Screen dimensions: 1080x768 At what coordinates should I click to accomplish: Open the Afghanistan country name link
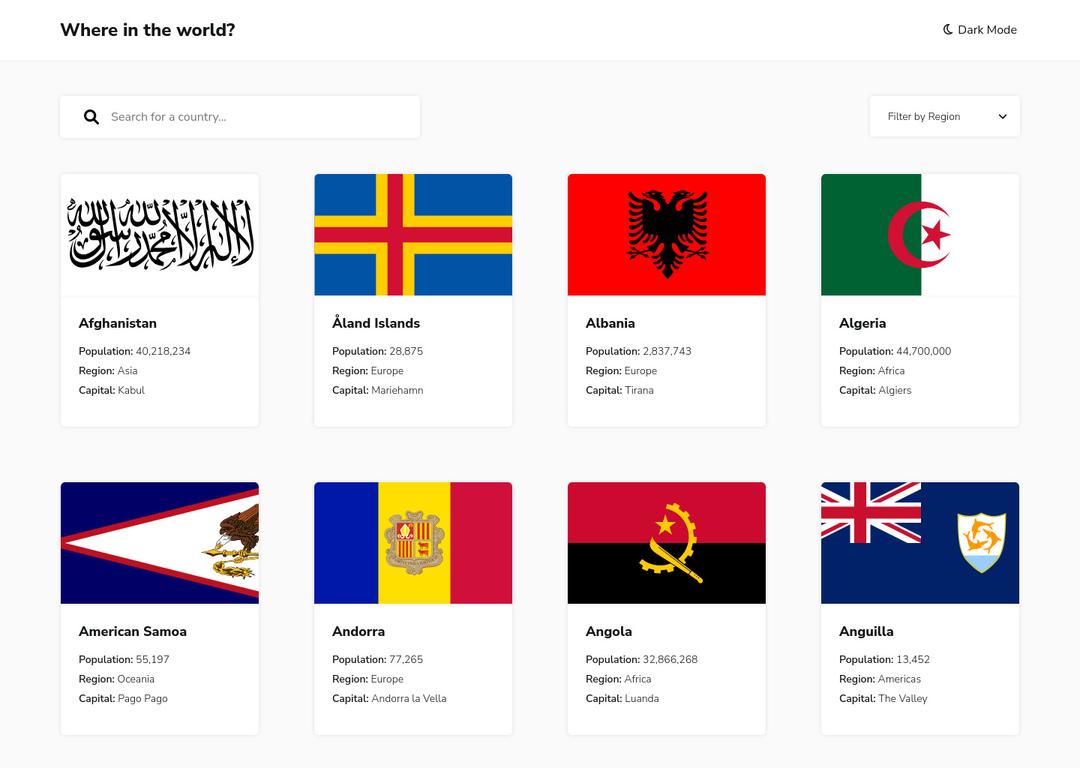point(118,323)
